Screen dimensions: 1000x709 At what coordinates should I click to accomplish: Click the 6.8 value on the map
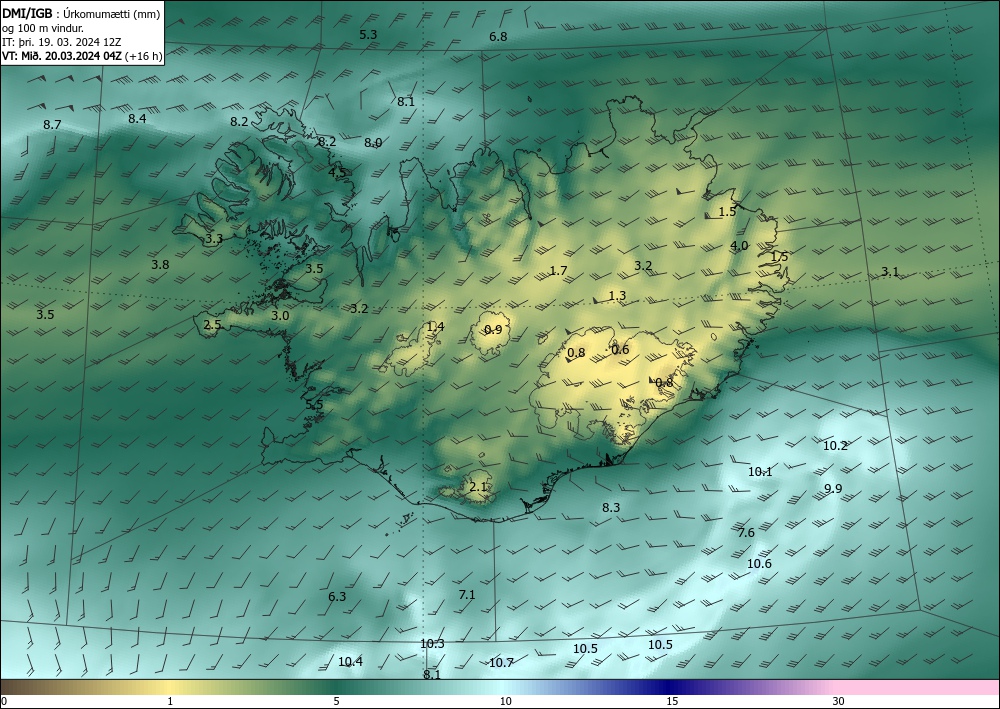click(498, 37)
